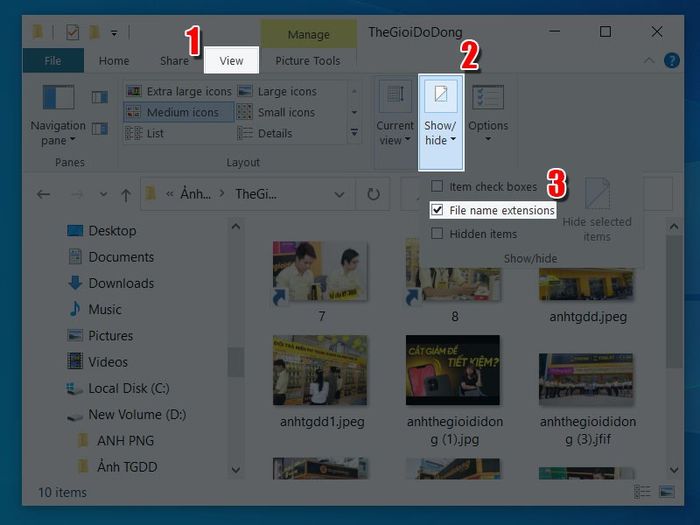
Task: Select Music in navigation pane
Action: point(95,309)
